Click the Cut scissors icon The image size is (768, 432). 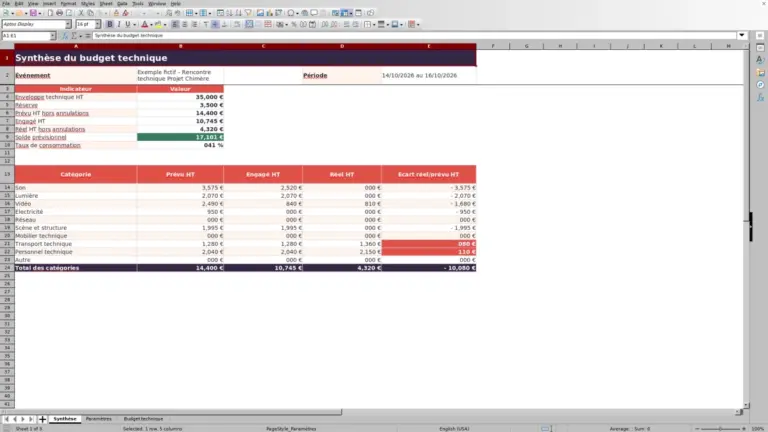[81, 13]
